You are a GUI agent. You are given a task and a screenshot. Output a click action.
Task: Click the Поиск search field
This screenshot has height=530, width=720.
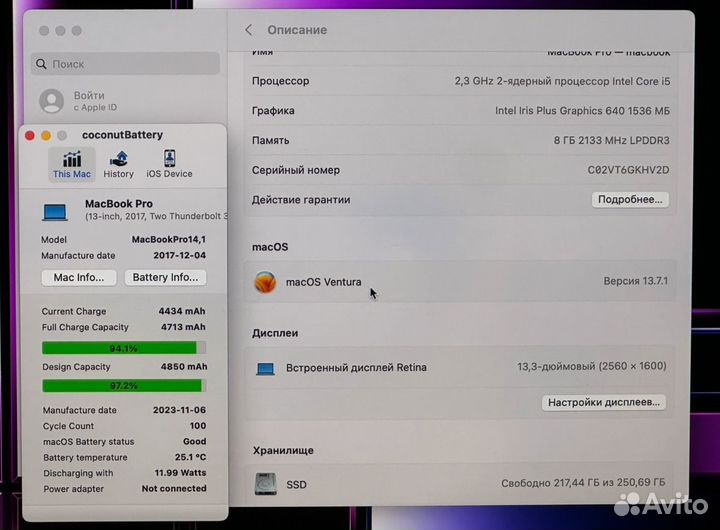pyautogui.click(x=125, y=64)
